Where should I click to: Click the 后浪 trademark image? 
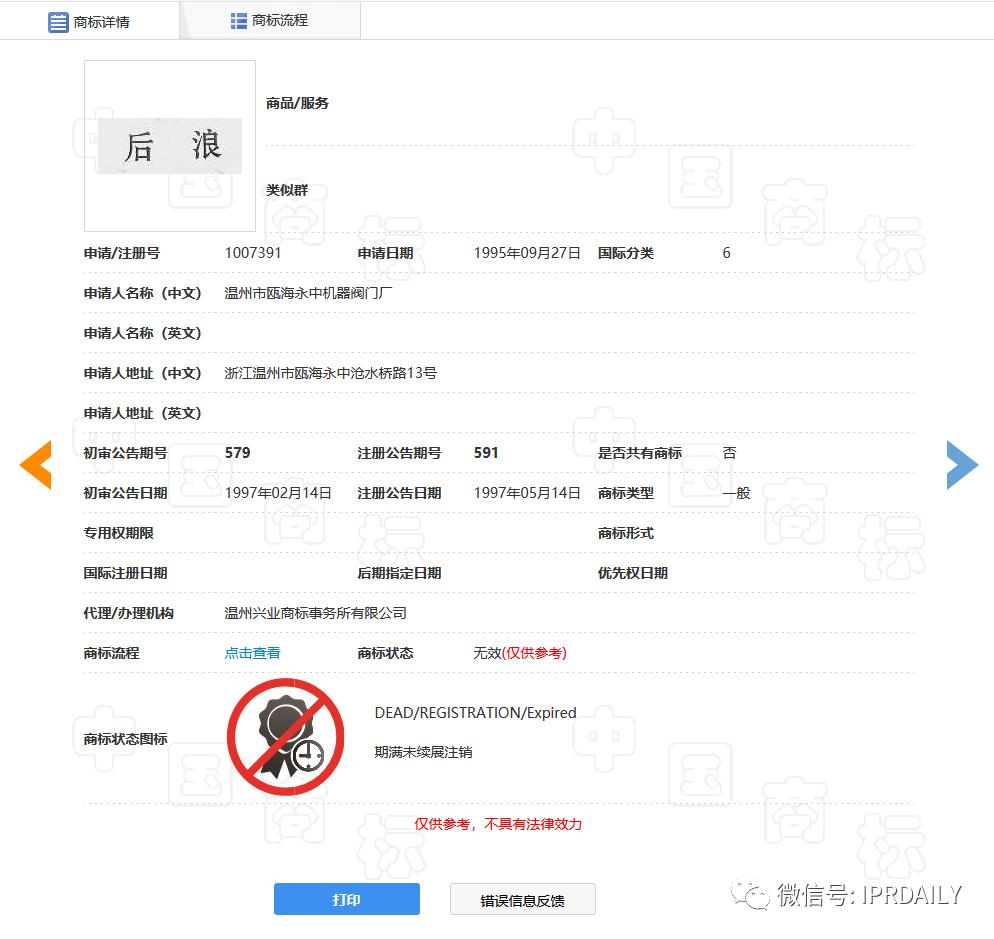tap(169, 145)
